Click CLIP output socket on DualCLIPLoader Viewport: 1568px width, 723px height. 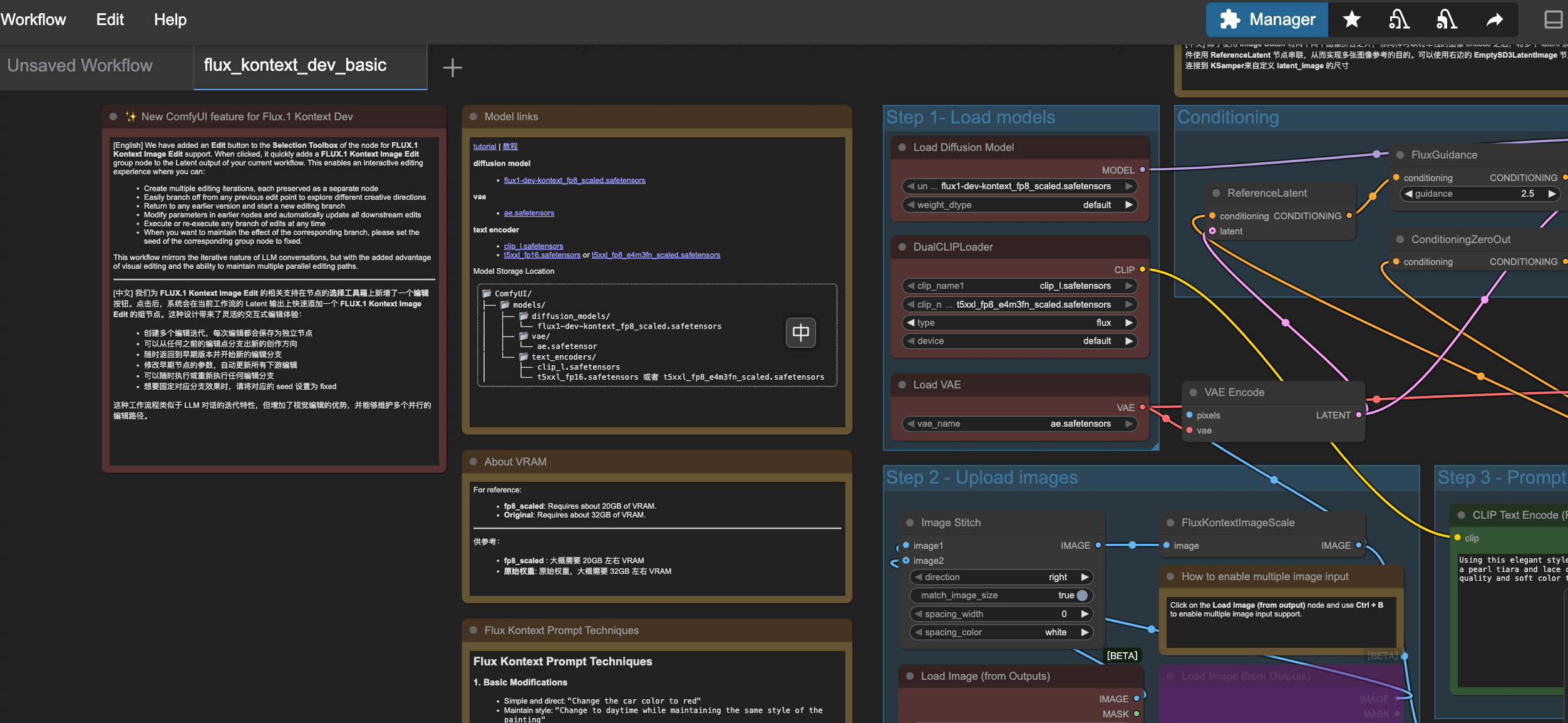click(x=1142, y=269)
